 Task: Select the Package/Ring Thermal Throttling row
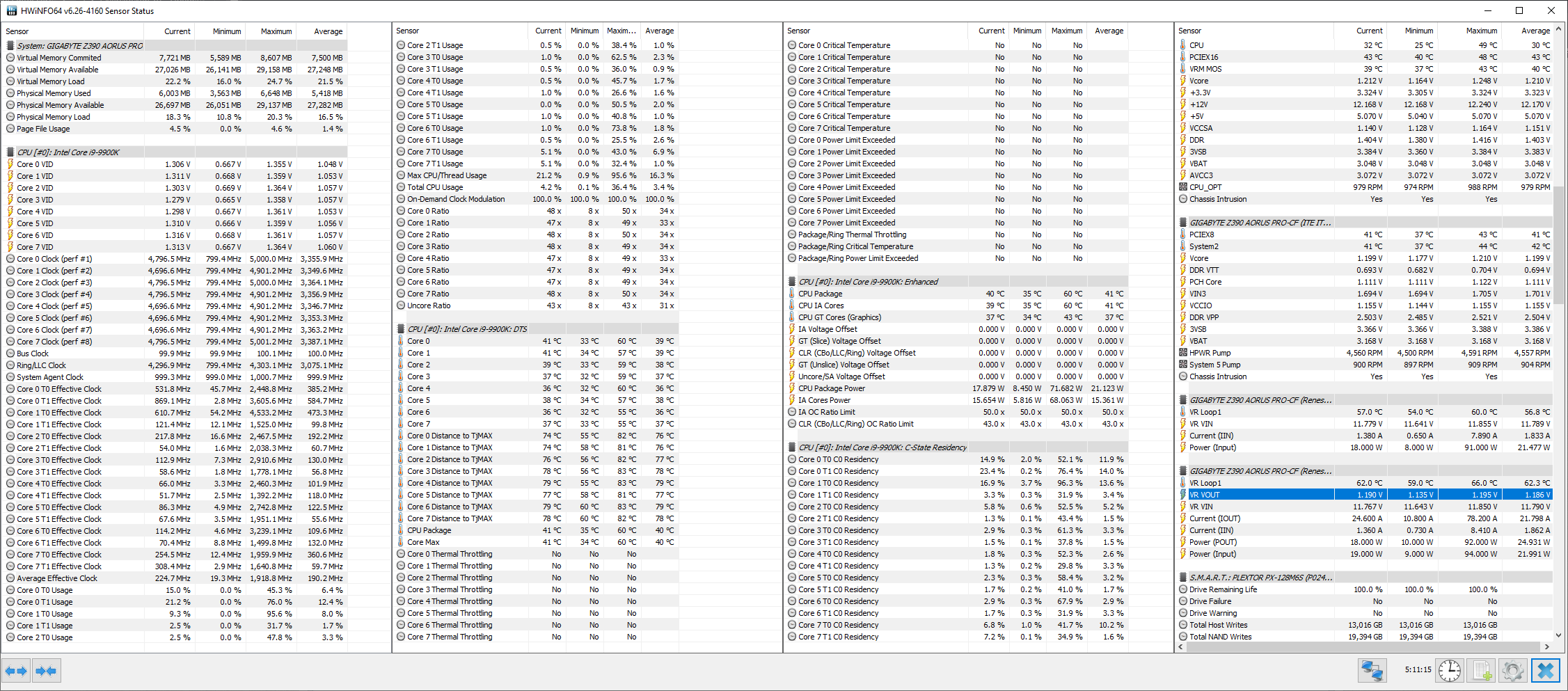pos(956,235)
